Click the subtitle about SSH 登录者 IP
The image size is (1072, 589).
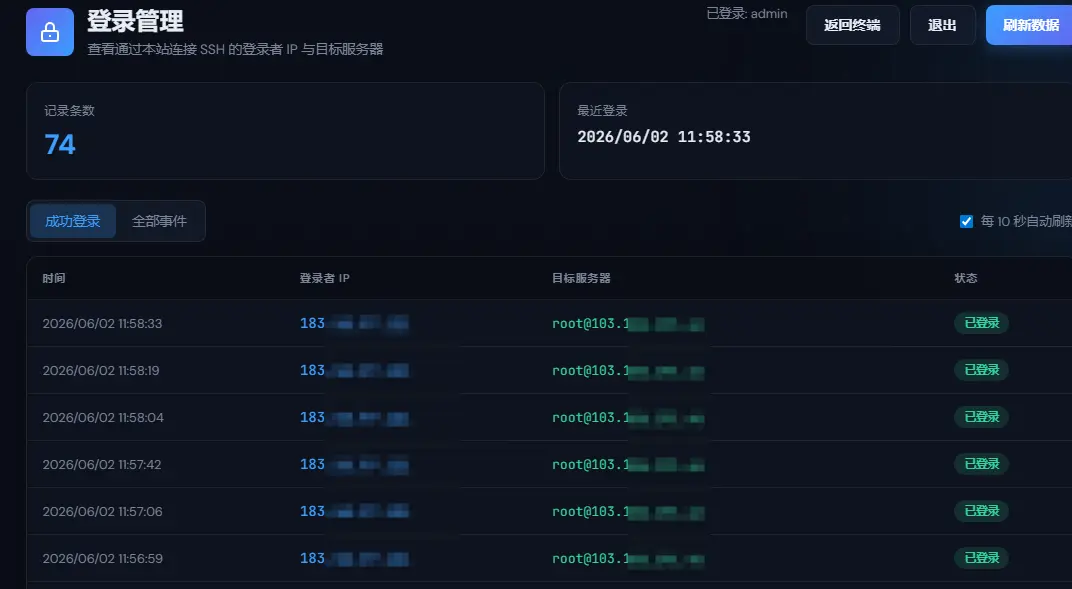pos(235,49)
